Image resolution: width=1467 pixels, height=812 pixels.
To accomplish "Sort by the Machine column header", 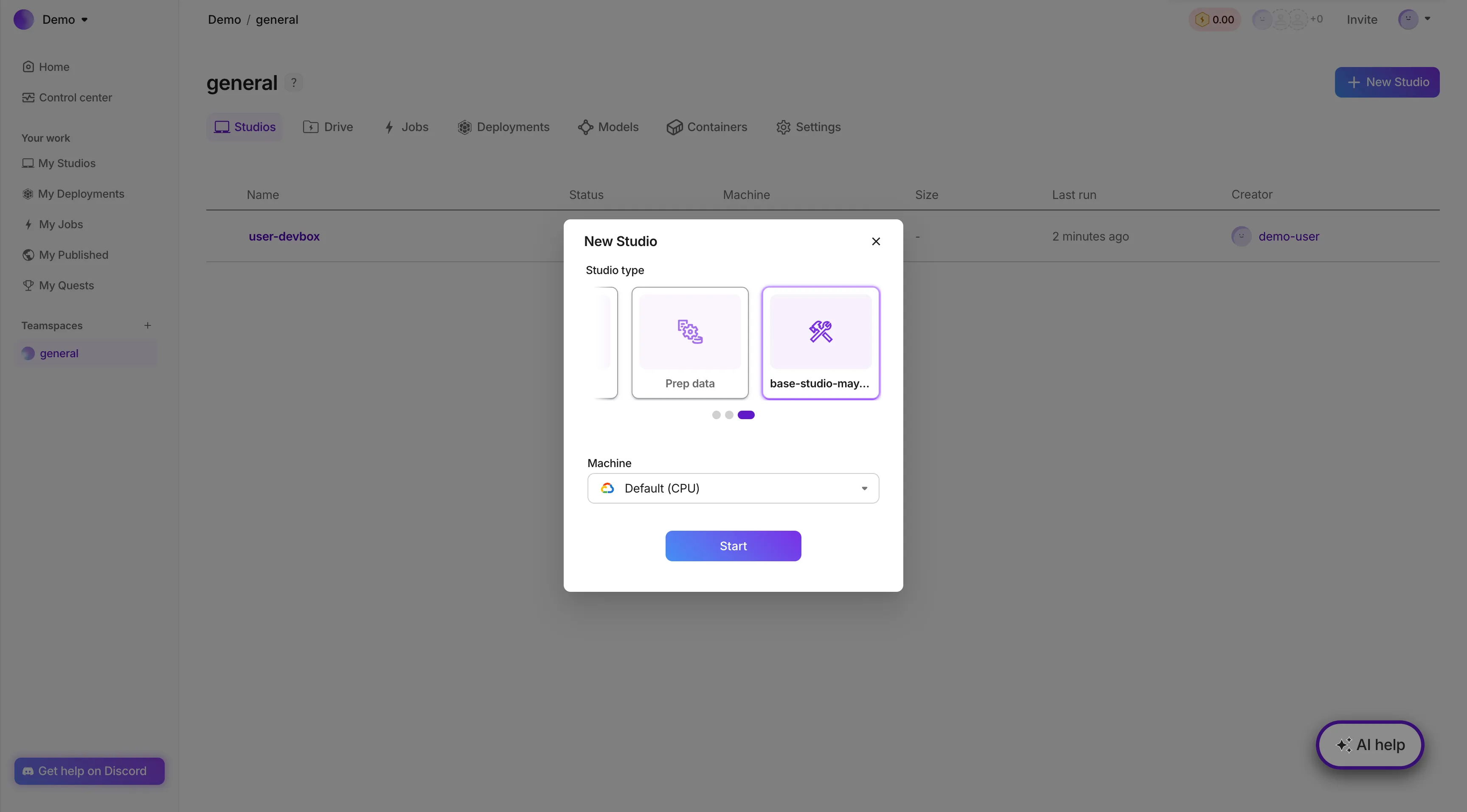I will pyautogui.click(x=746, y=195).
